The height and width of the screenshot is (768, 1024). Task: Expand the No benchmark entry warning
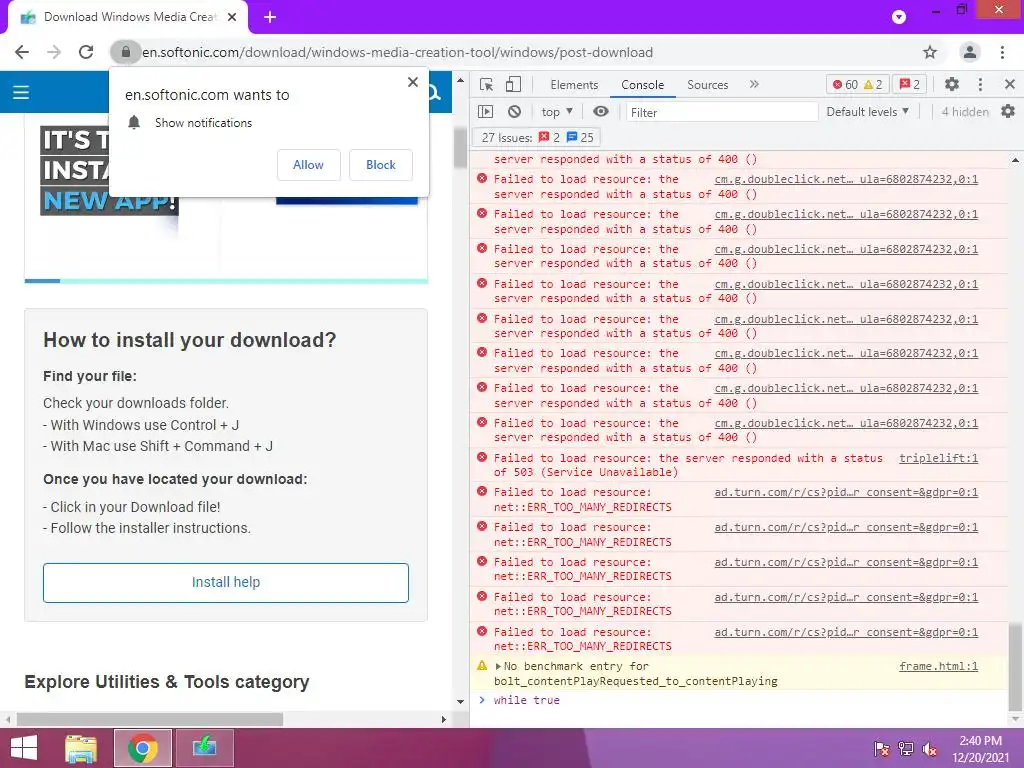click(x=498, y=667)
